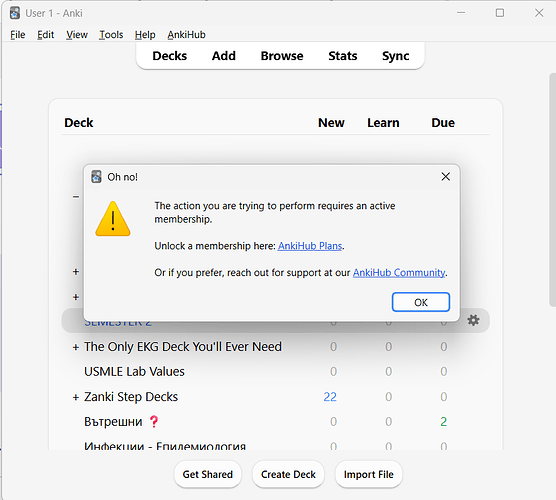Select the USMLE Lab Values deck
556x500 pixels.
tap(134, 371)
